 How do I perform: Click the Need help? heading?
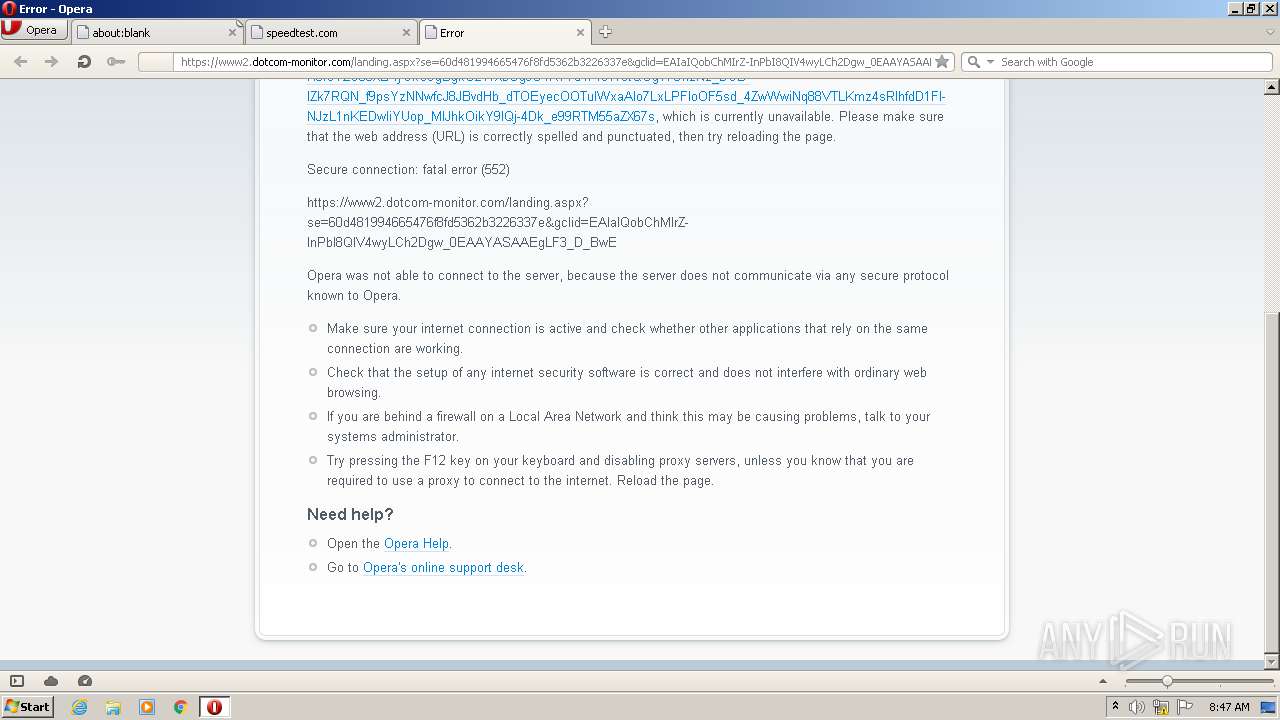click(350, 514)
